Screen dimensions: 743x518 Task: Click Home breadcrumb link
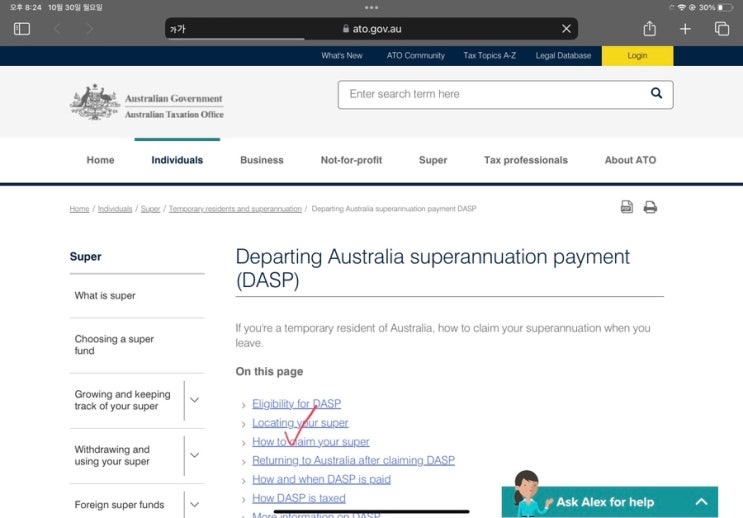[79, 209]
